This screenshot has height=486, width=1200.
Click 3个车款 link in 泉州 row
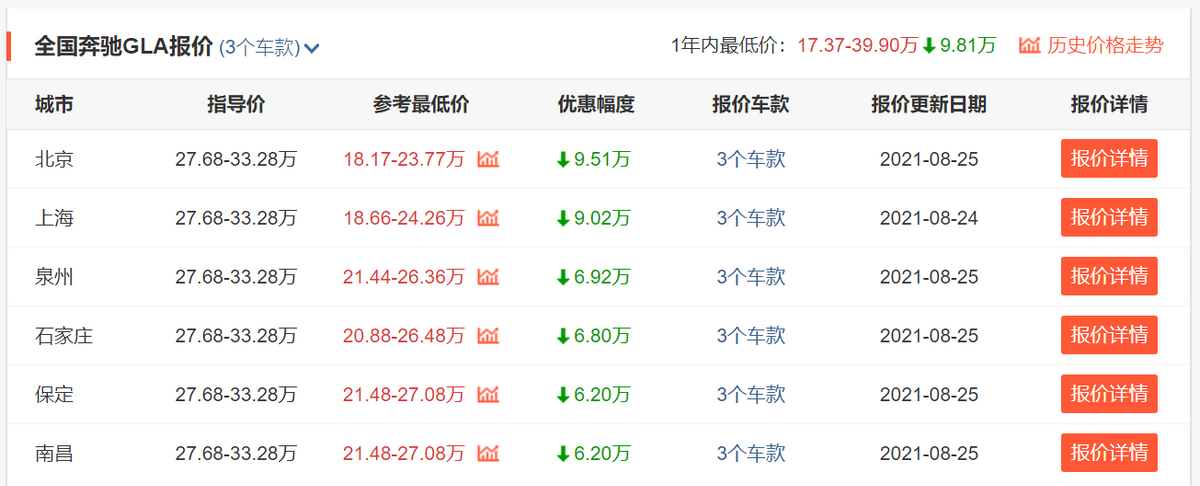[751, 277]
